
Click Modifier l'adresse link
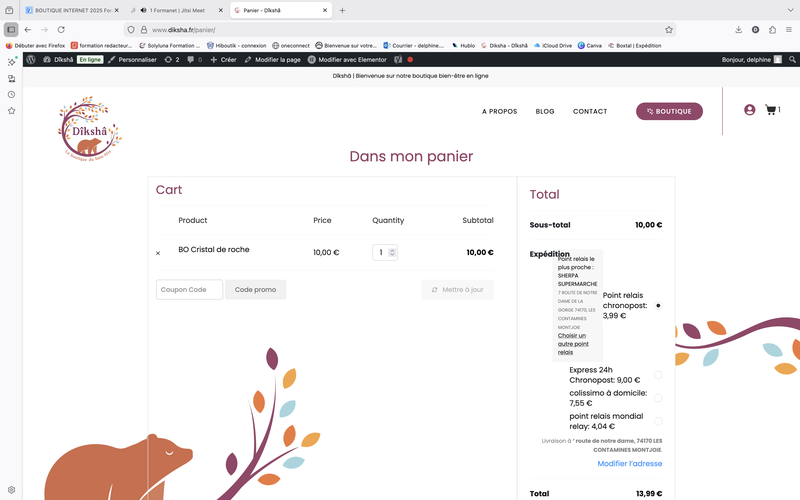tap(629, 464)
